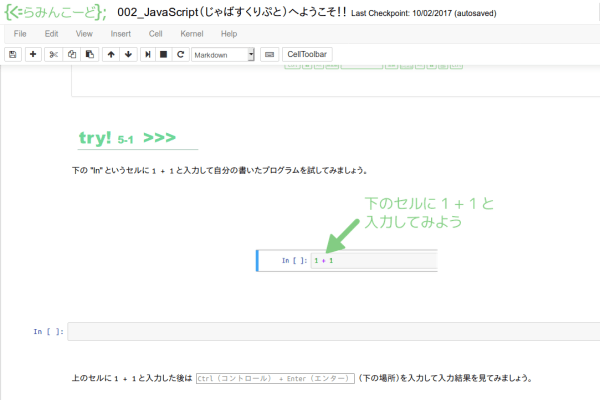Viewport: 600px width, 400px height.
Task: Open the command palette keyboard icon
Action: tap(268, 54)
